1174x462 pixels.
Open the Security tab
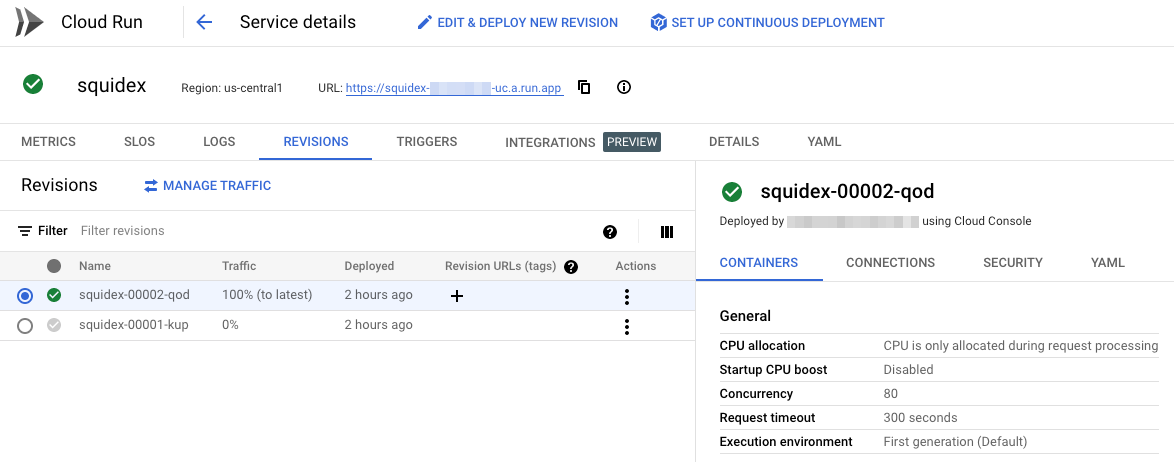[1013, 263]
